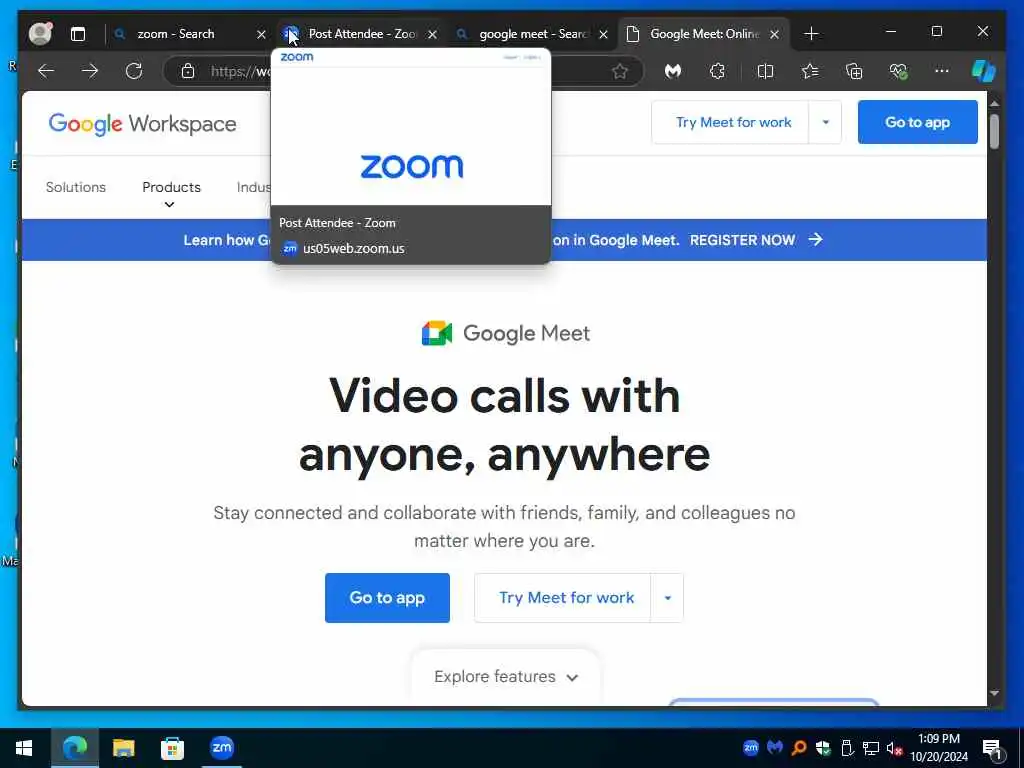Close the 'zoom - Search' tab
This screenshot has height=768, width=1024.
click(x=261, y=34)
